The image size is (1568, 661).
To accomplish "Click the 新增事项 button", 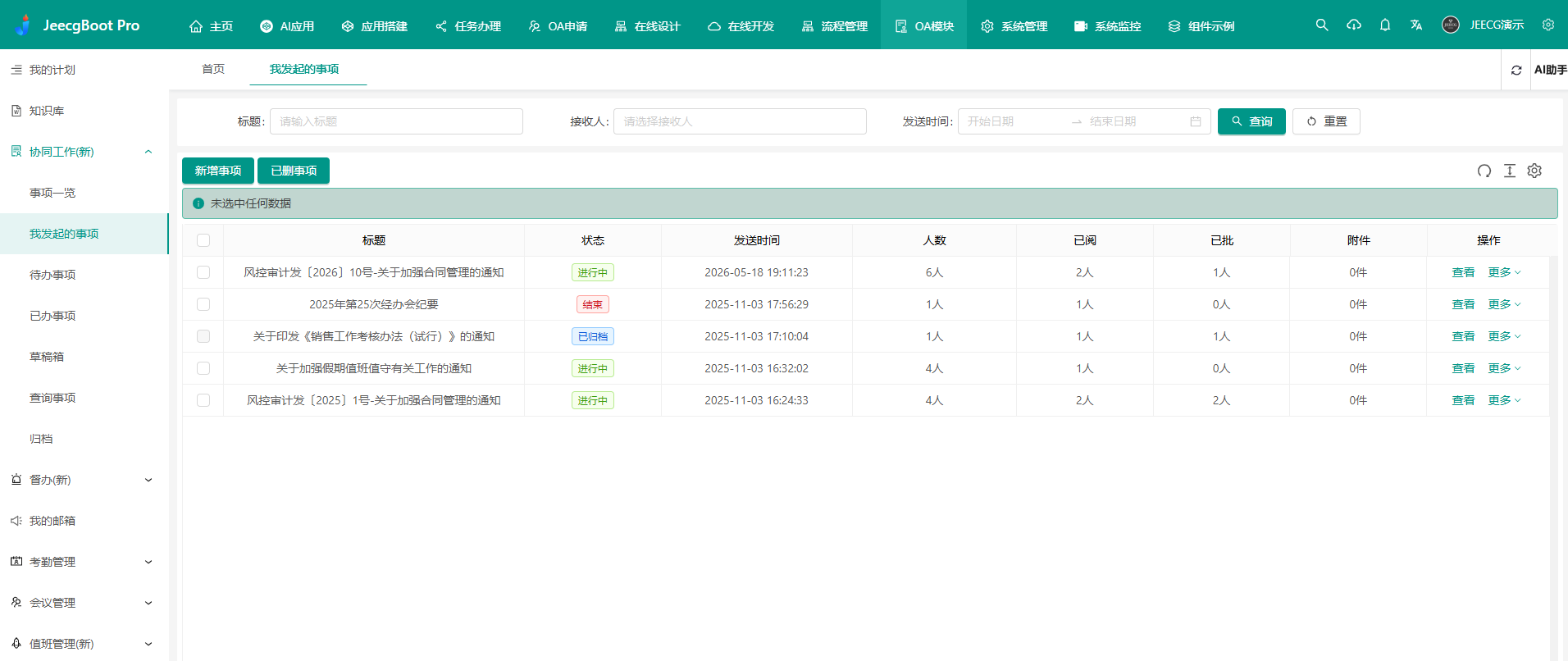I will coord(218,171).
